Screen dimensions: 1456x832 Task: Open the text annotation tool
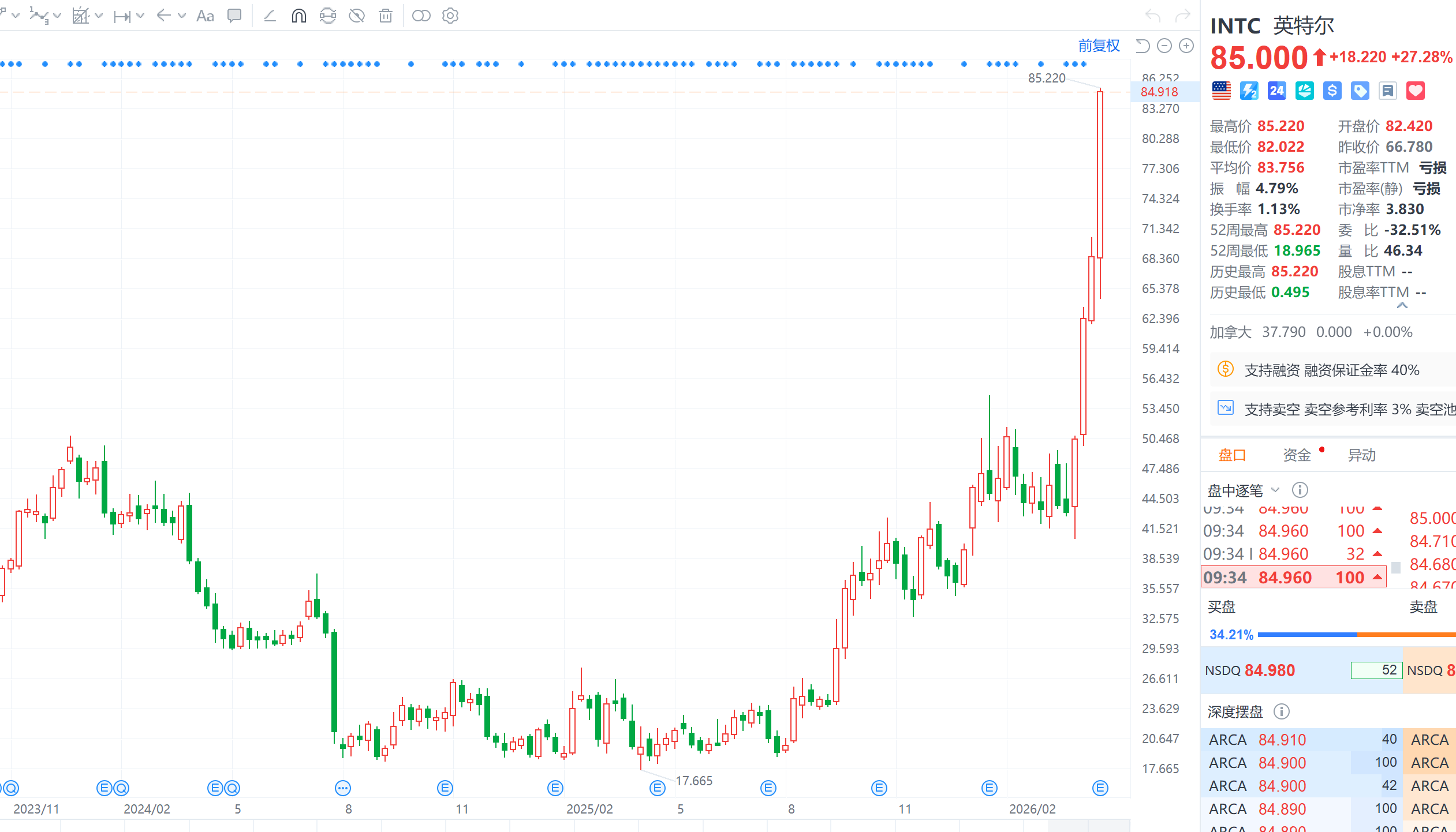[x=205, y=16]
